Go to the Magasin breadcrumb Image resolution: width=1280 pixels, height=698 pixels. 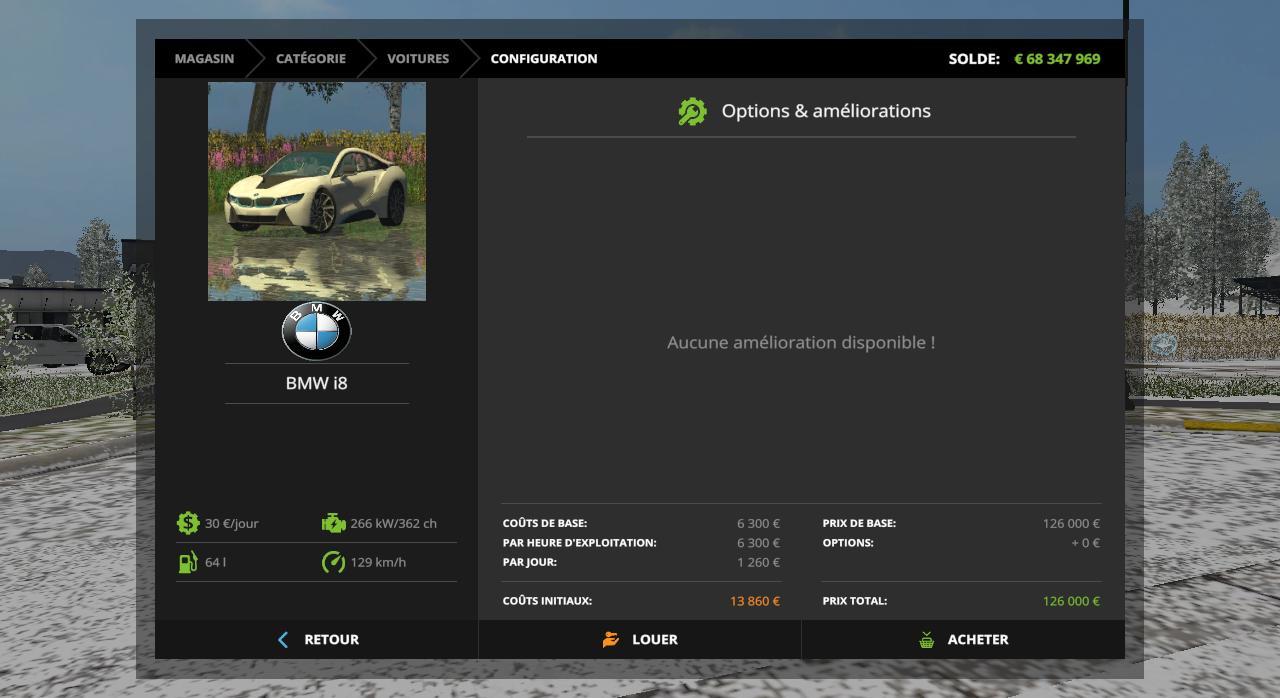(x=204, y=59)
